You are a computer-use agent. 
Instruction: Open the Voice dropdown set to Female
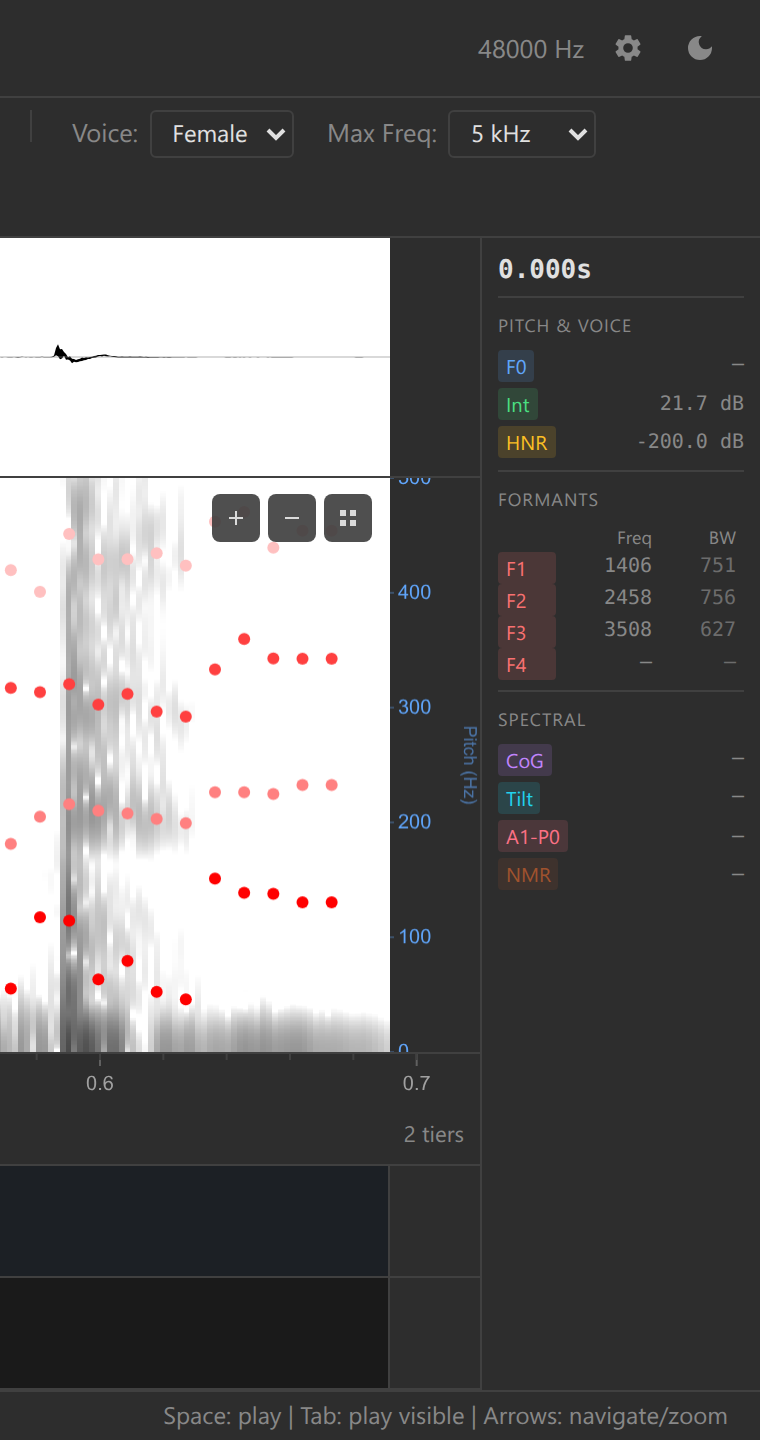(x=222, y=134)
